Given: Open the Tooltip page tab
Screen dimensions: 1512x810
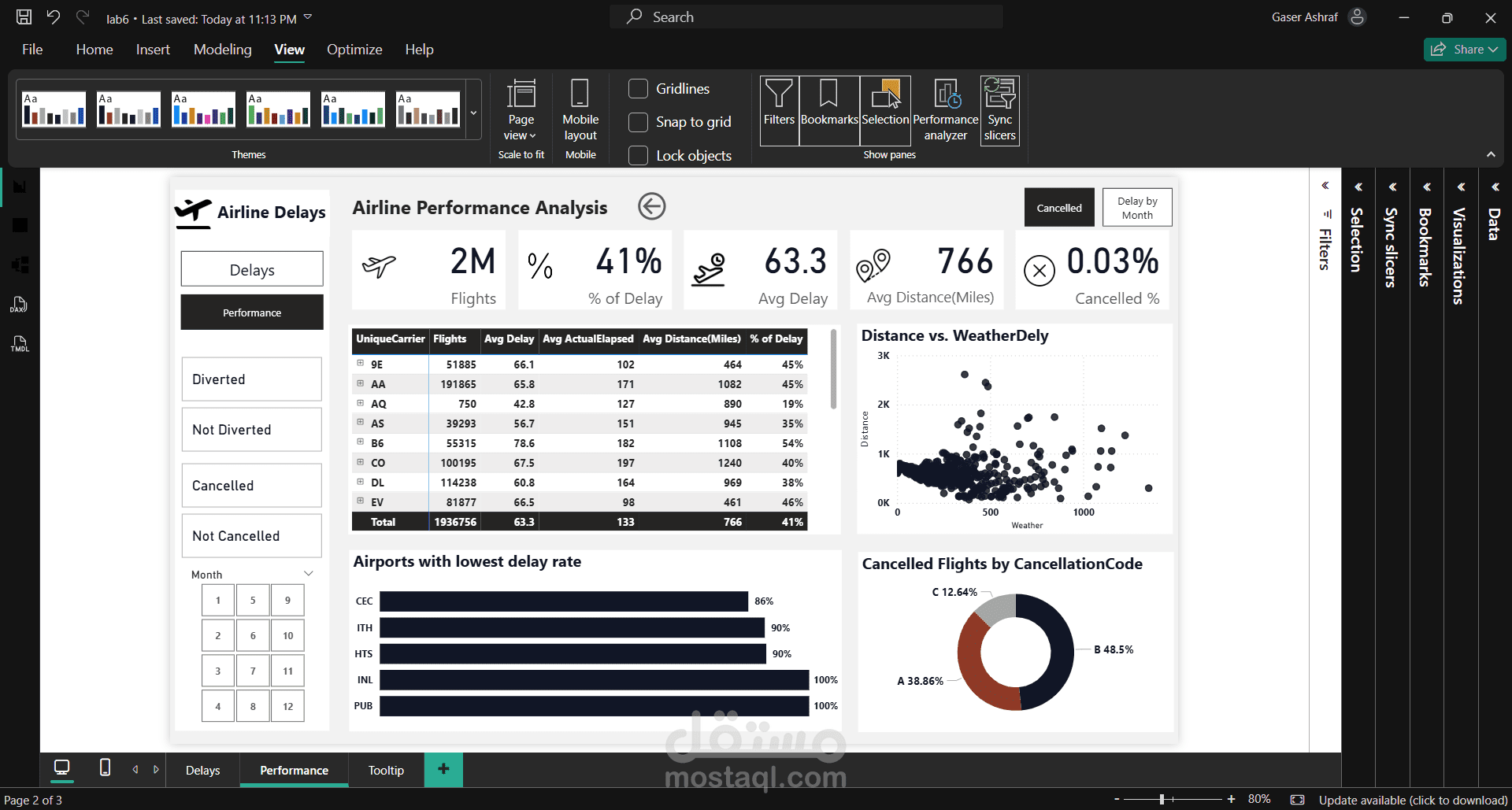Looking at the screenshot, I should tap(386, 770).
